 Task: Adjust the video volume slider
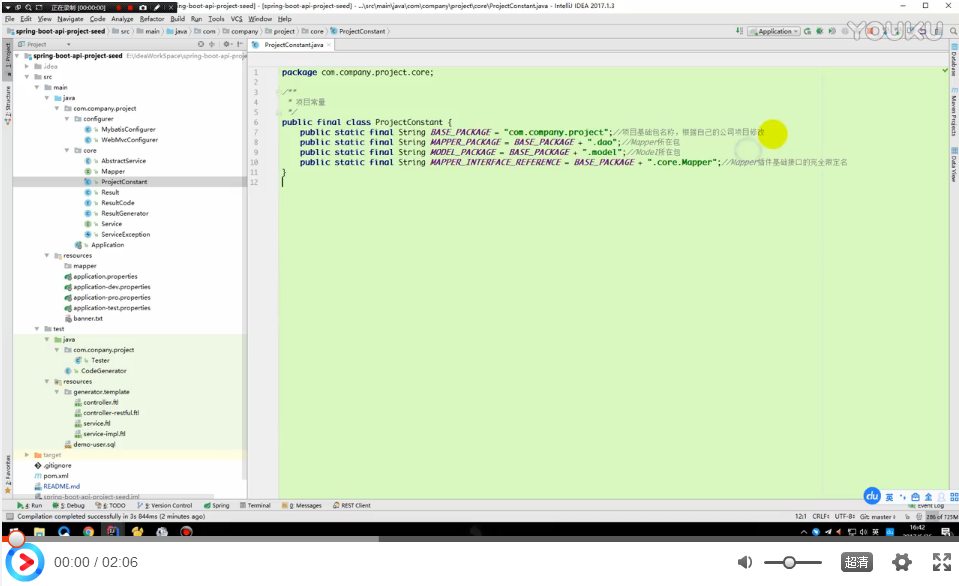789,562
